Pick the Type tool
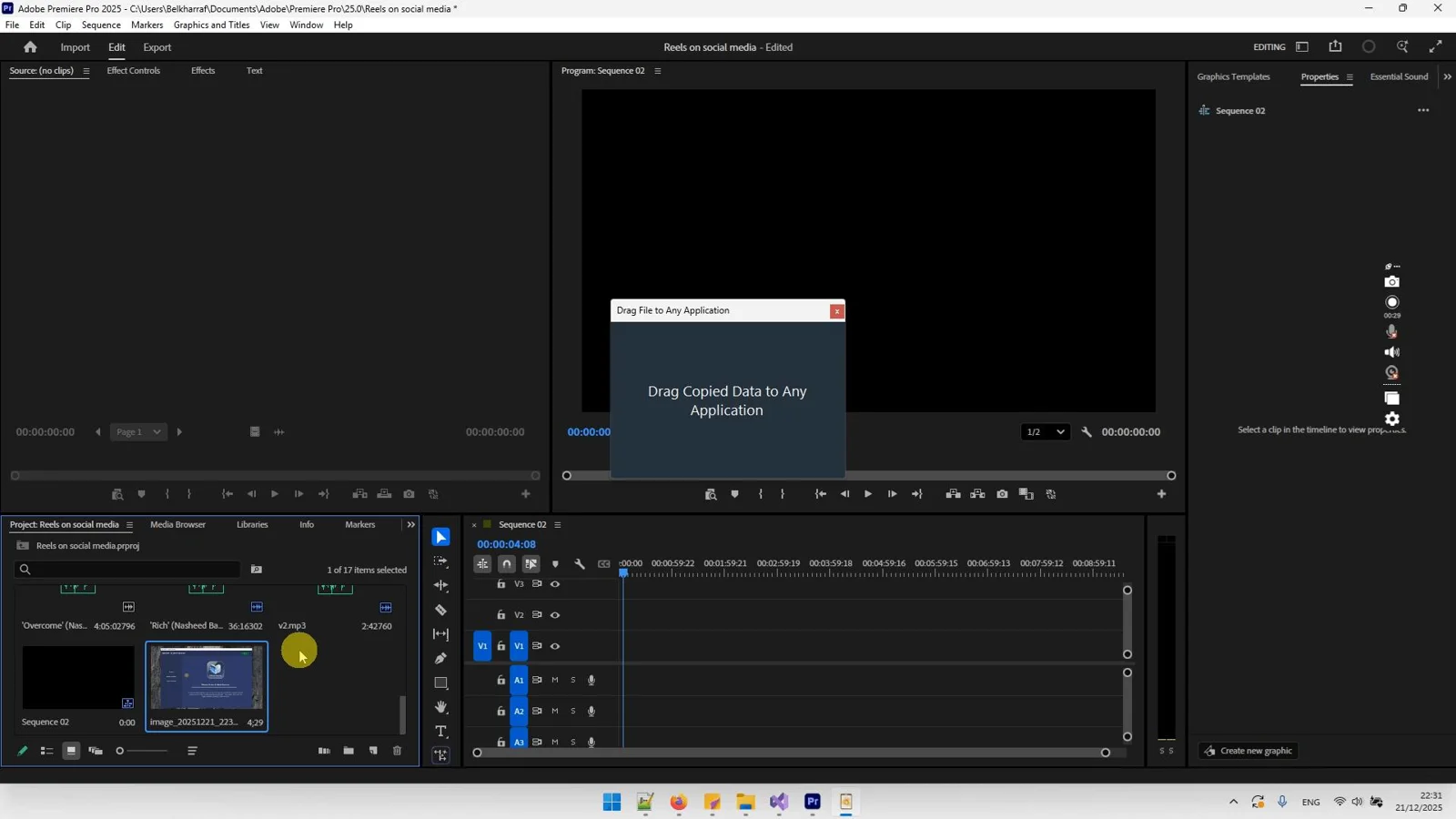This screenshot has height=819, width=1456. [x=440, y=732]
